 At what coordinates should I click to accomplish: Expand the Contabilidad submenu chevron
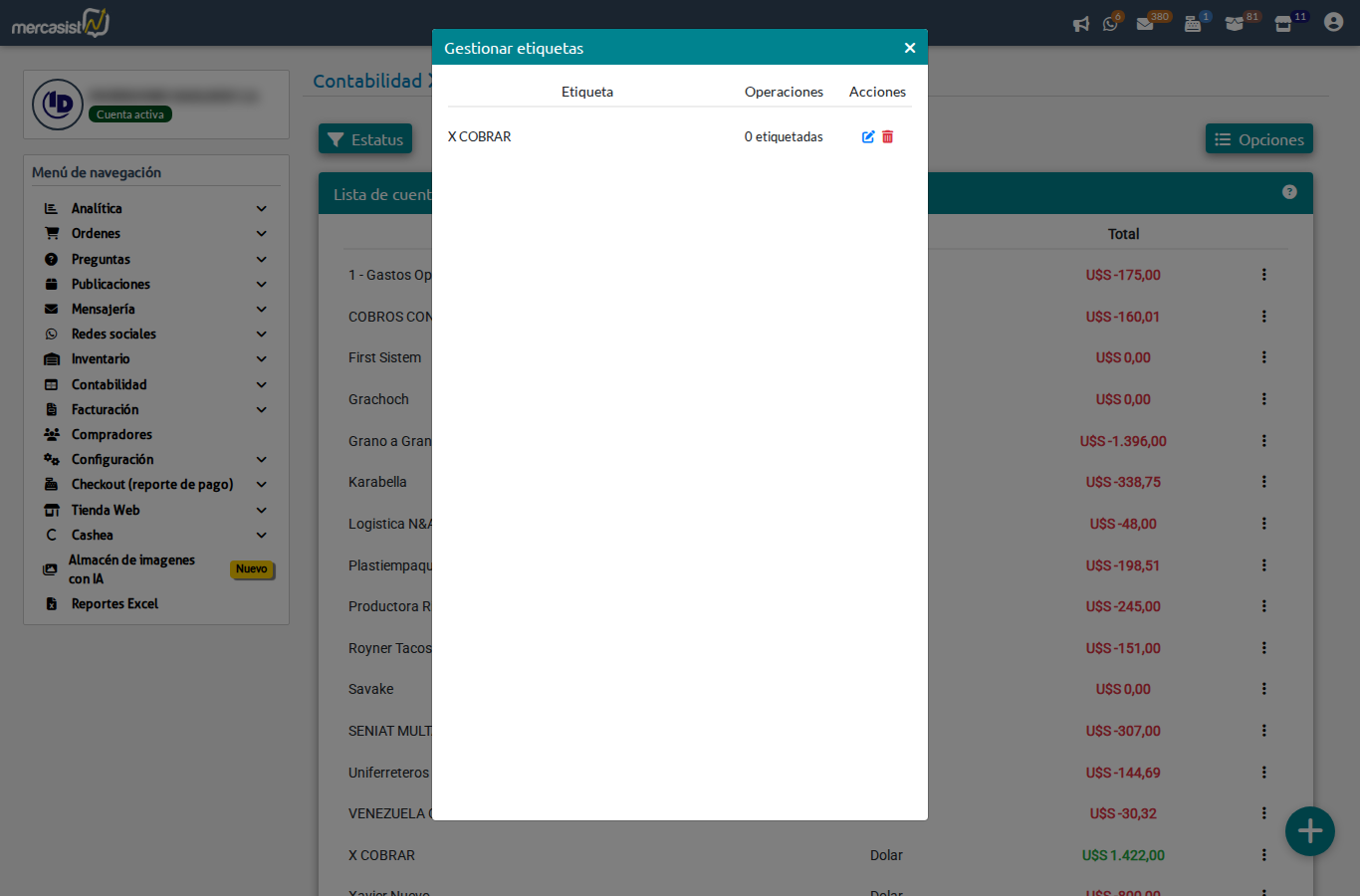click(262, 385)
